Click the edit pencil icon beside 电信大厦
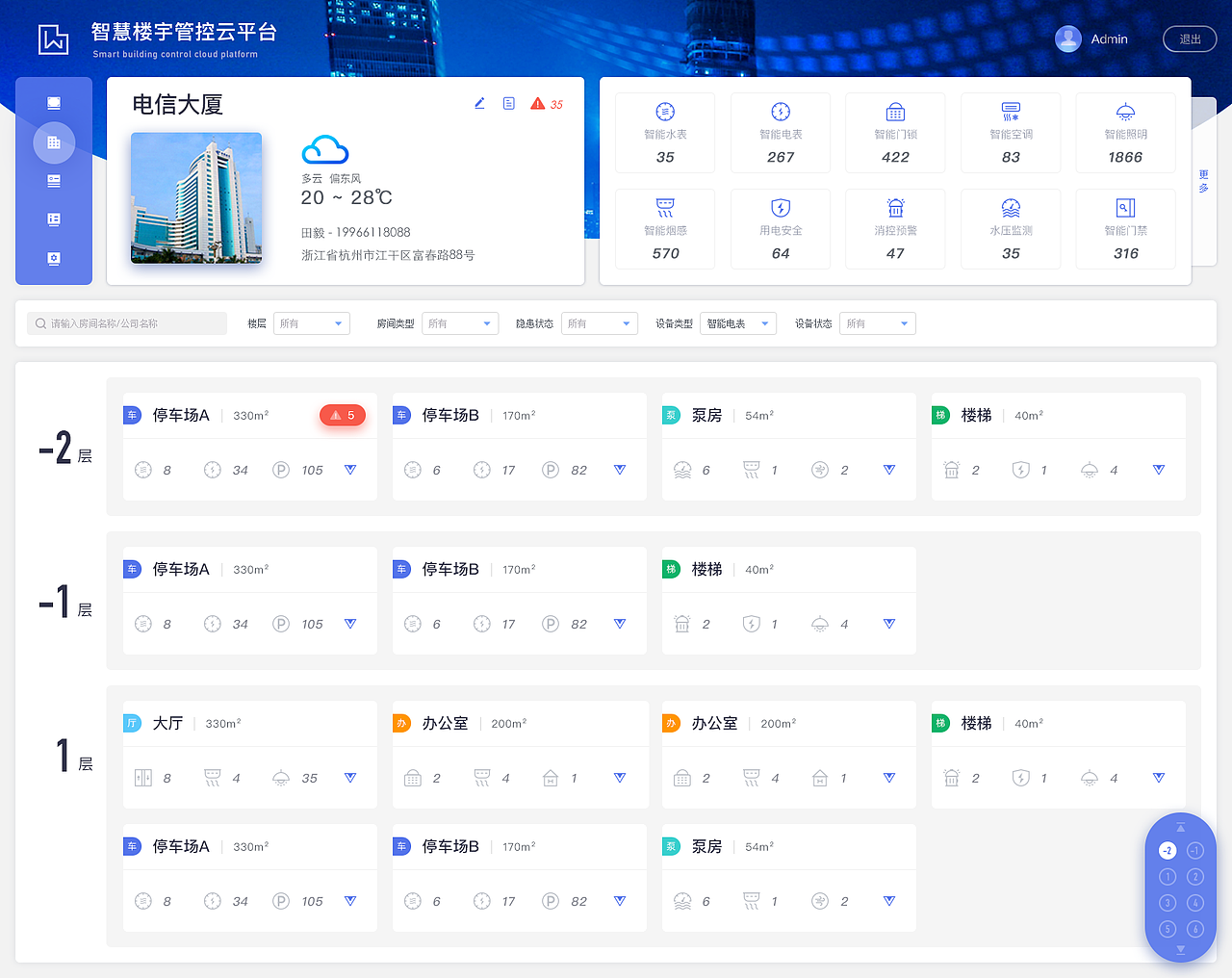This screenshot has width=1232, height=978. pos(479,103)
